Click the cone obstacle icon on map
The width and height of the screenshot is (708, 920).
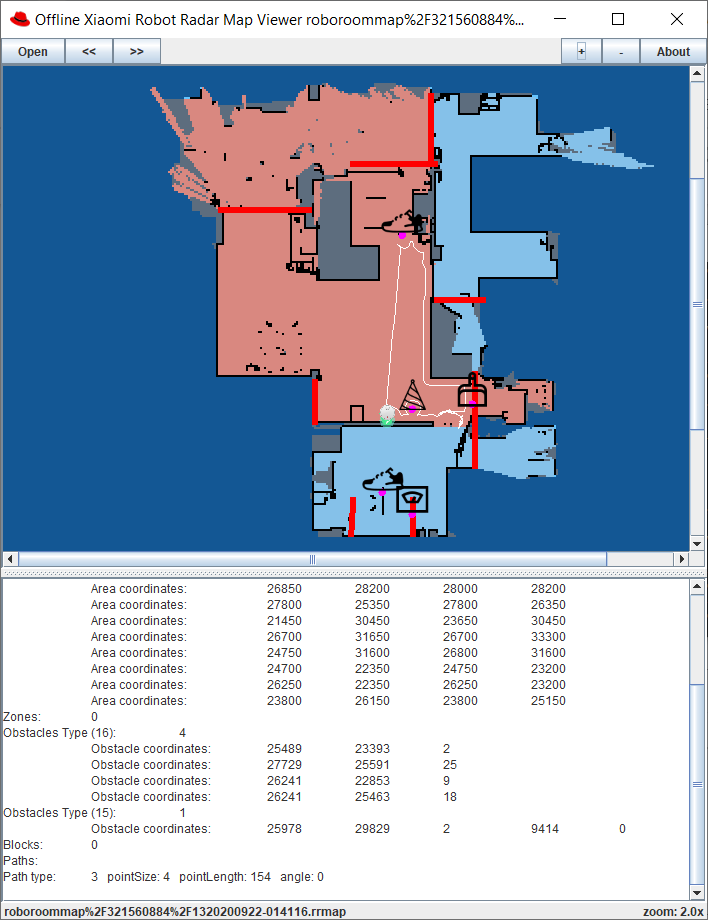point(412,396)
